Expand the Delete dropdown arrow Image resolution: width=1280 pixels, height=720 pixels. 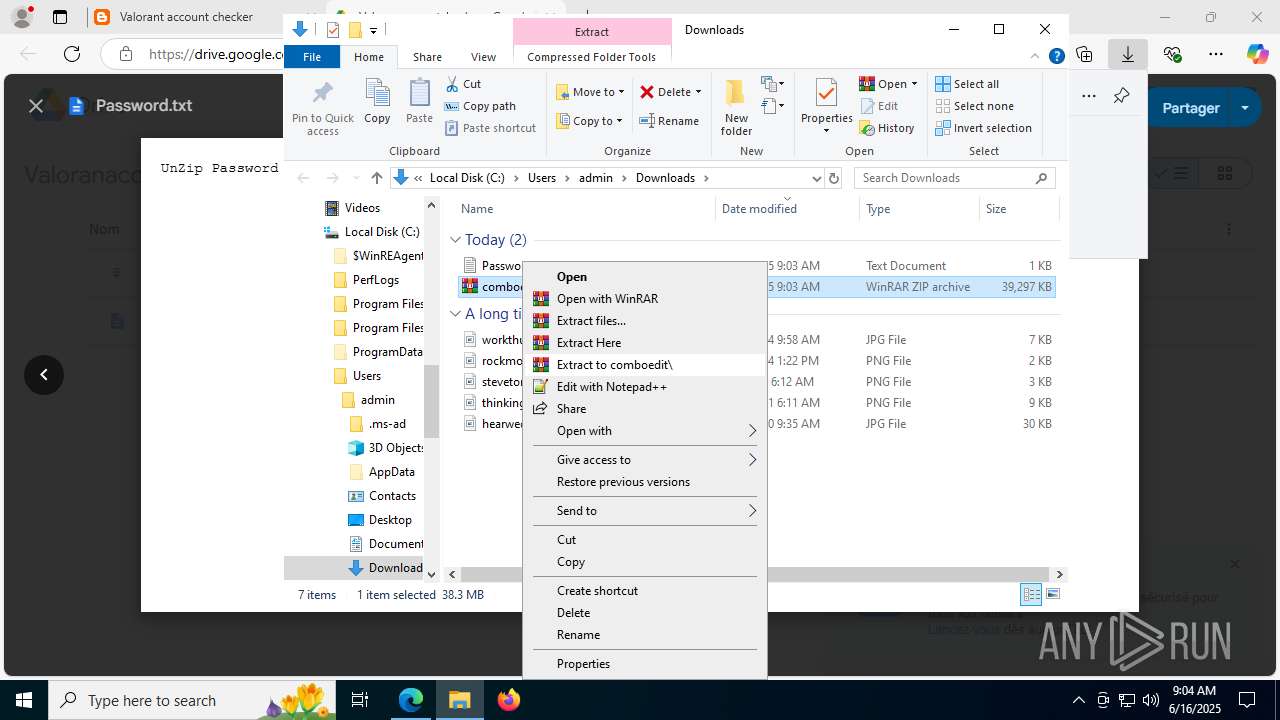pos(698,92)
